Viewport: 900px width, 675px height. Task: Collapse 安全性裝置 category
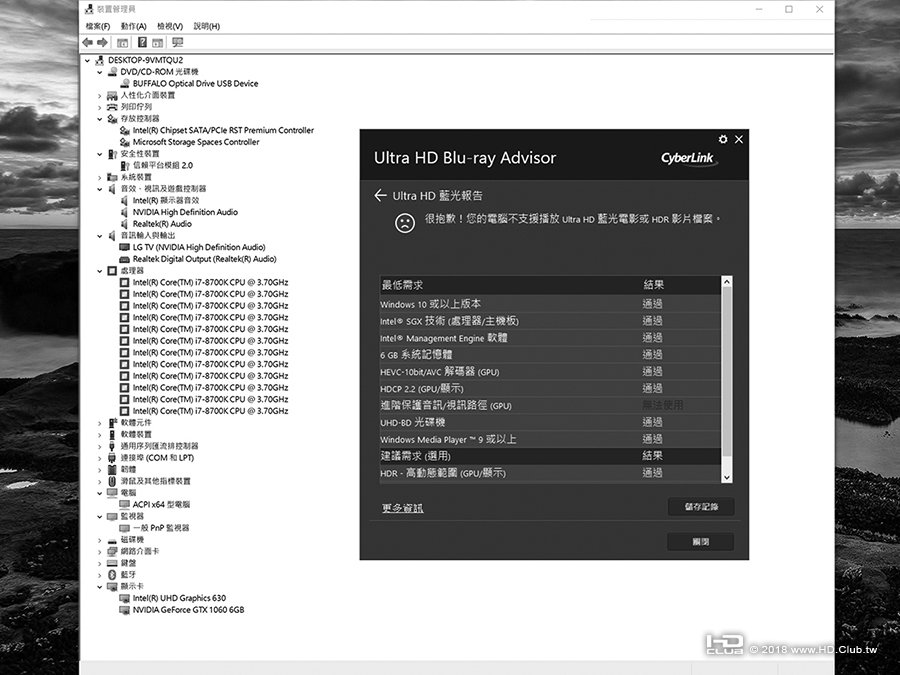click(x=100, y=154)
